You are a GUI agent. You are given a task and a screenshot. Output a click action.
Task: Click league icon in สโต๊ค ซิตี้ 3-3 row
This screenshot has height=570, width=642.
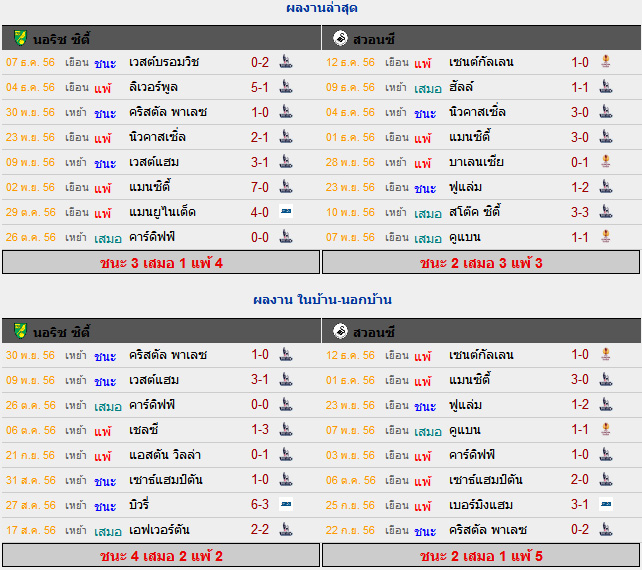coord(606,211)
